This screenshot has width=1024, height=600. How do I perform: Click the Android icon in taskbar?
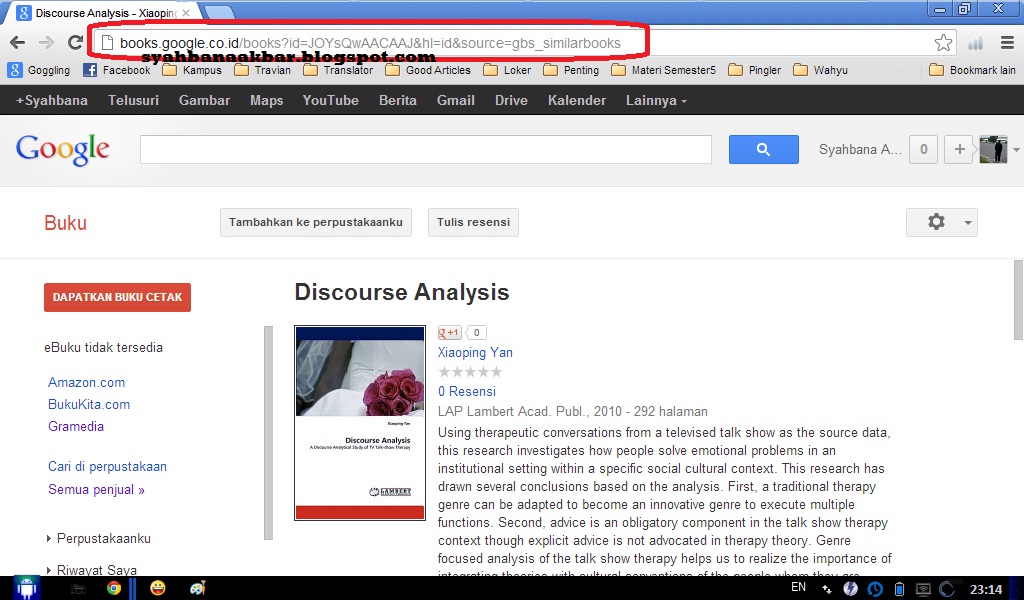26,588
